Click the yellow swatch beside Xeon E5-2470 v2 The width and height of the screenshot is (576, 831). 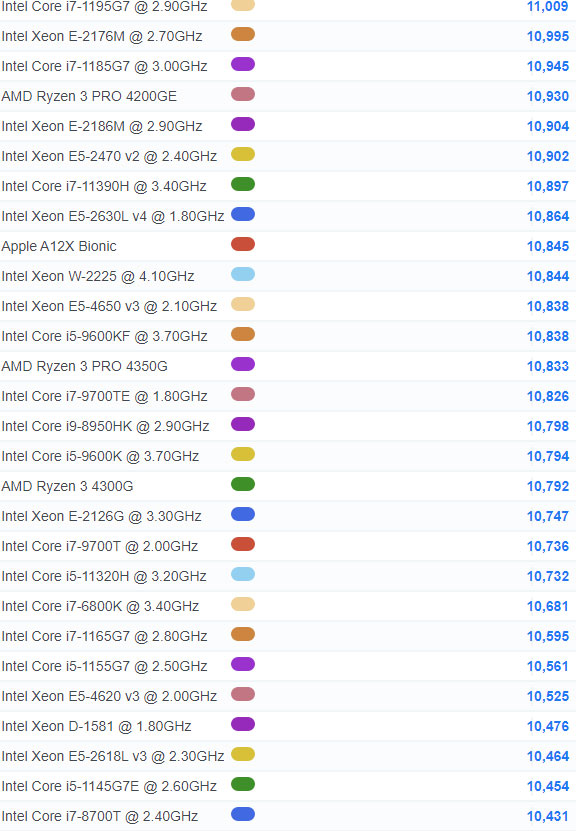(243, 154)
